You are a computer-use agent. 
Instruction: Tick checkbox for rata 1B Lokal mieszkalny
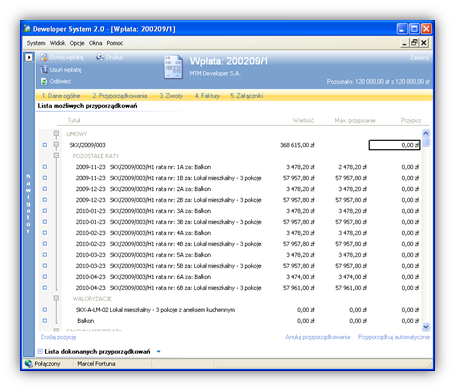coord(45,178)
